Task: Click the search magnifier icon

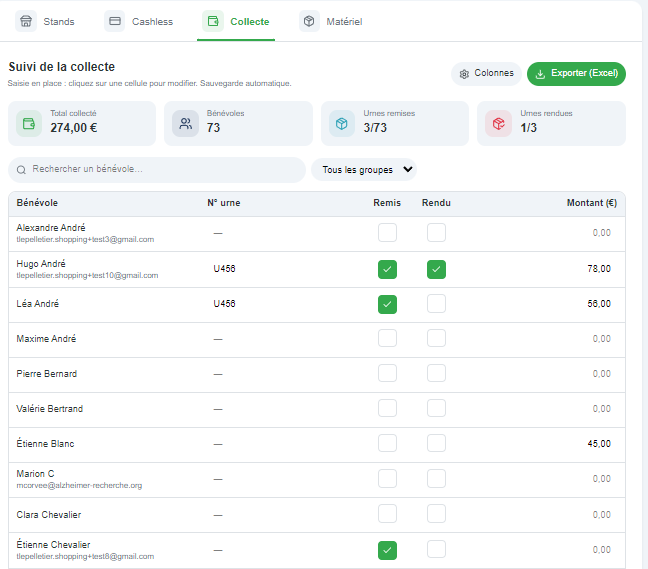Action: click(x=21, y=170)
